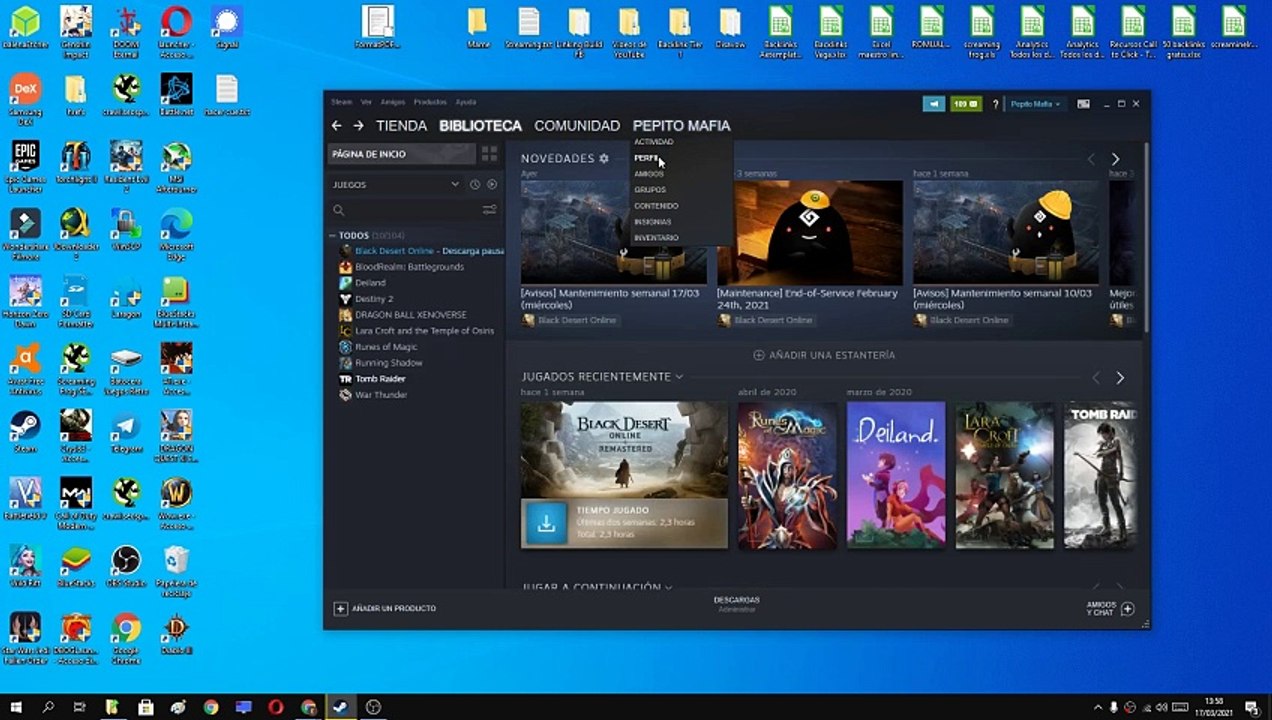Click the Página de inicio button
The height and width of the screenshot is (720, 1272).
(x=402, y=154)
